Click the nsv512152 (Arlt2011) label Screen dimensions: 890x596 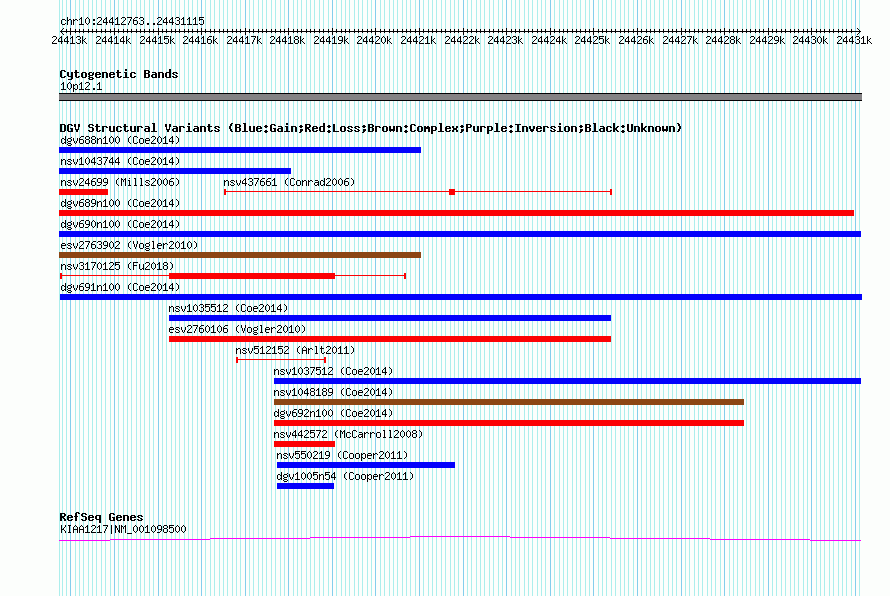point(295,350)
